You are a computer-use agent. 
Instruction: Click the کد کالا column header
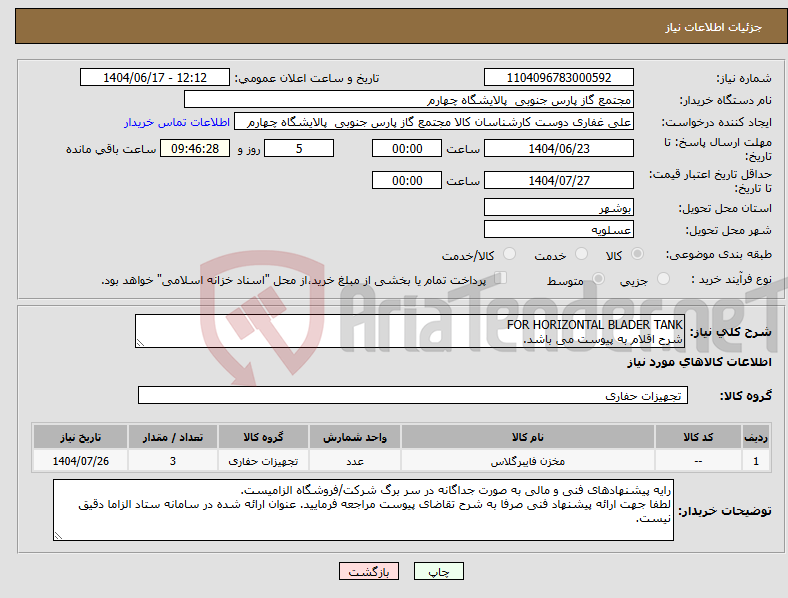698,437
